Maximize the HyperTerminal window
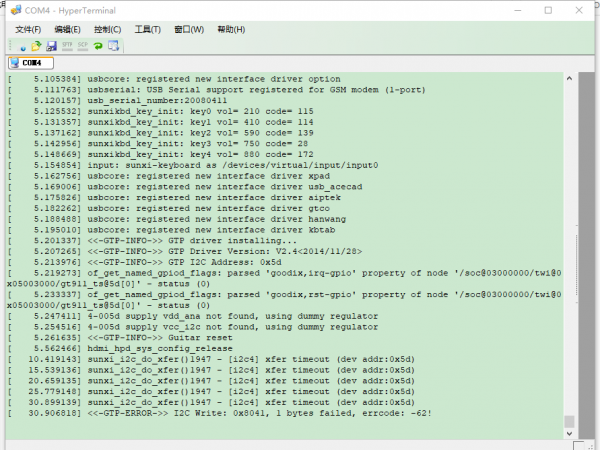This screenshot has width=600, height=450. [x=548, y=10]
